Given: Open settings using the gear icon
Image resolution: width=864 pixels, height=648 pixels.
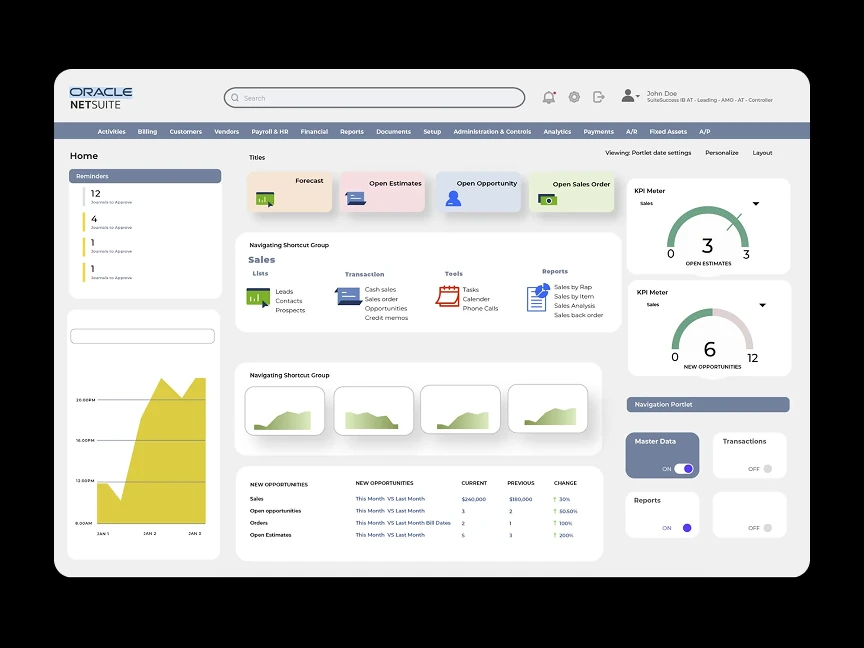Looking at the screenshot, I should (x=574, y=97).
